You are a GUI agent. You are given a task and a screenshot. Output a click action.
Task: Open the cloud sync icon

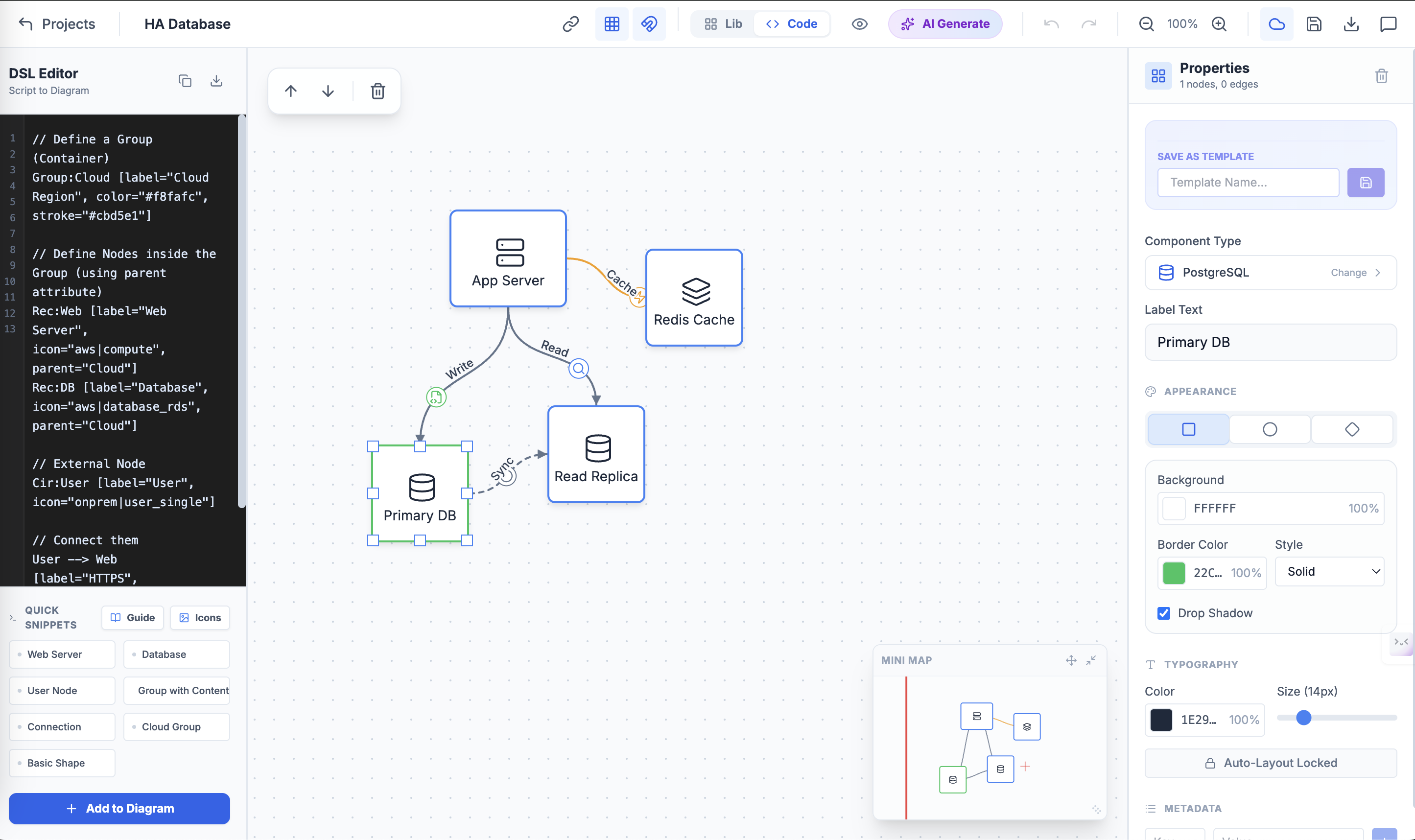(x=1276, y=24)
